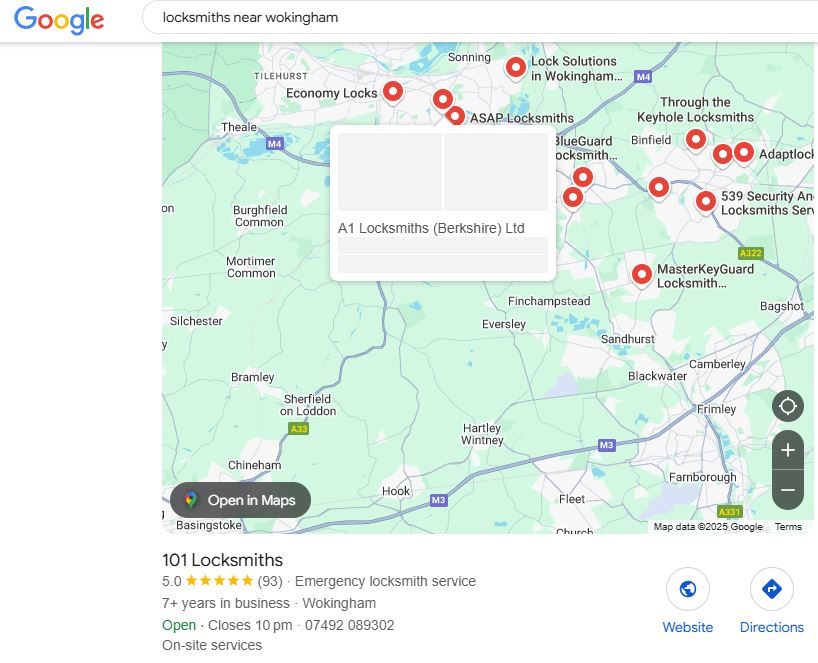Click the search box with locksmiths query
The image size is (818, 663).
click(480, 17)
